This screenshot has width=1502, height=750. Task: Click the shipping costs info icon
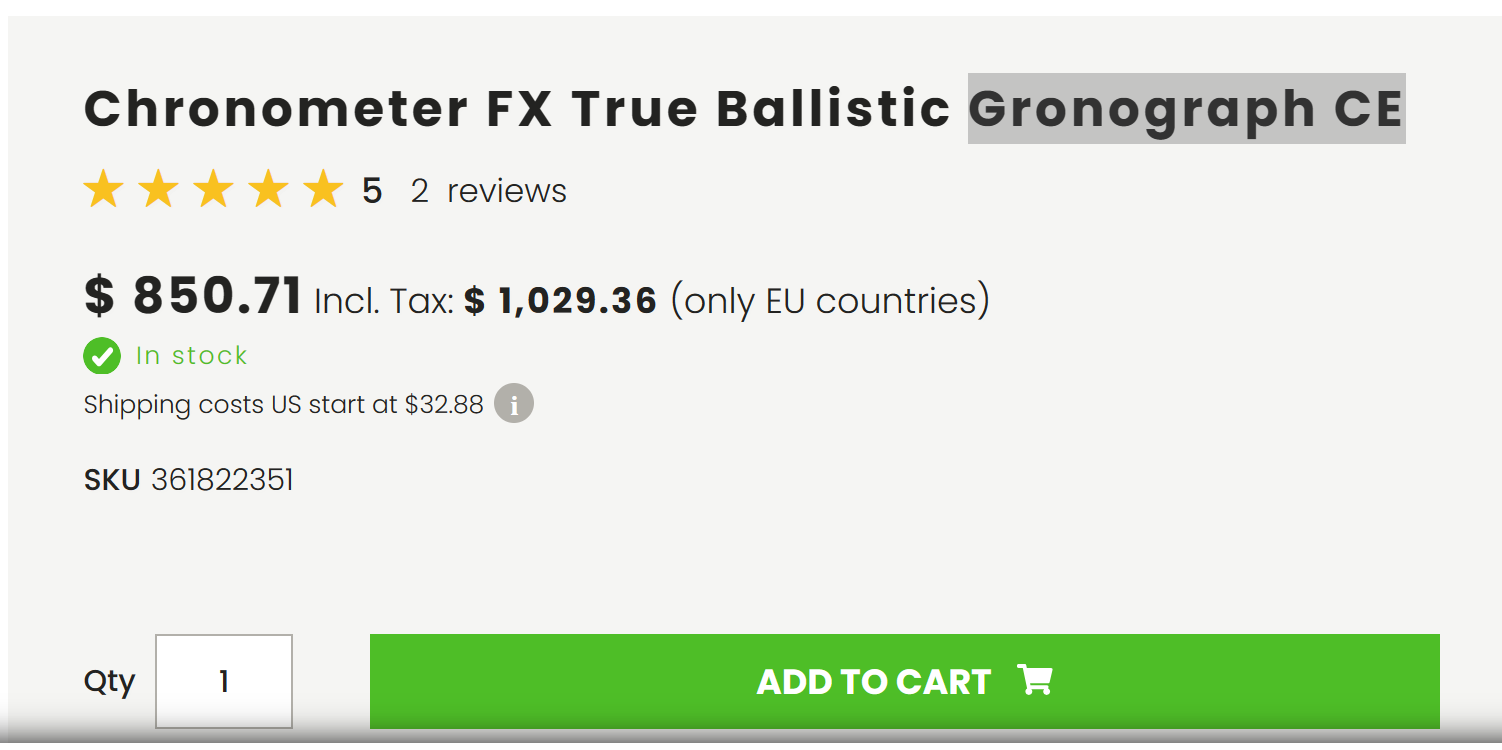pyautogui.click(x=514, y=404)
